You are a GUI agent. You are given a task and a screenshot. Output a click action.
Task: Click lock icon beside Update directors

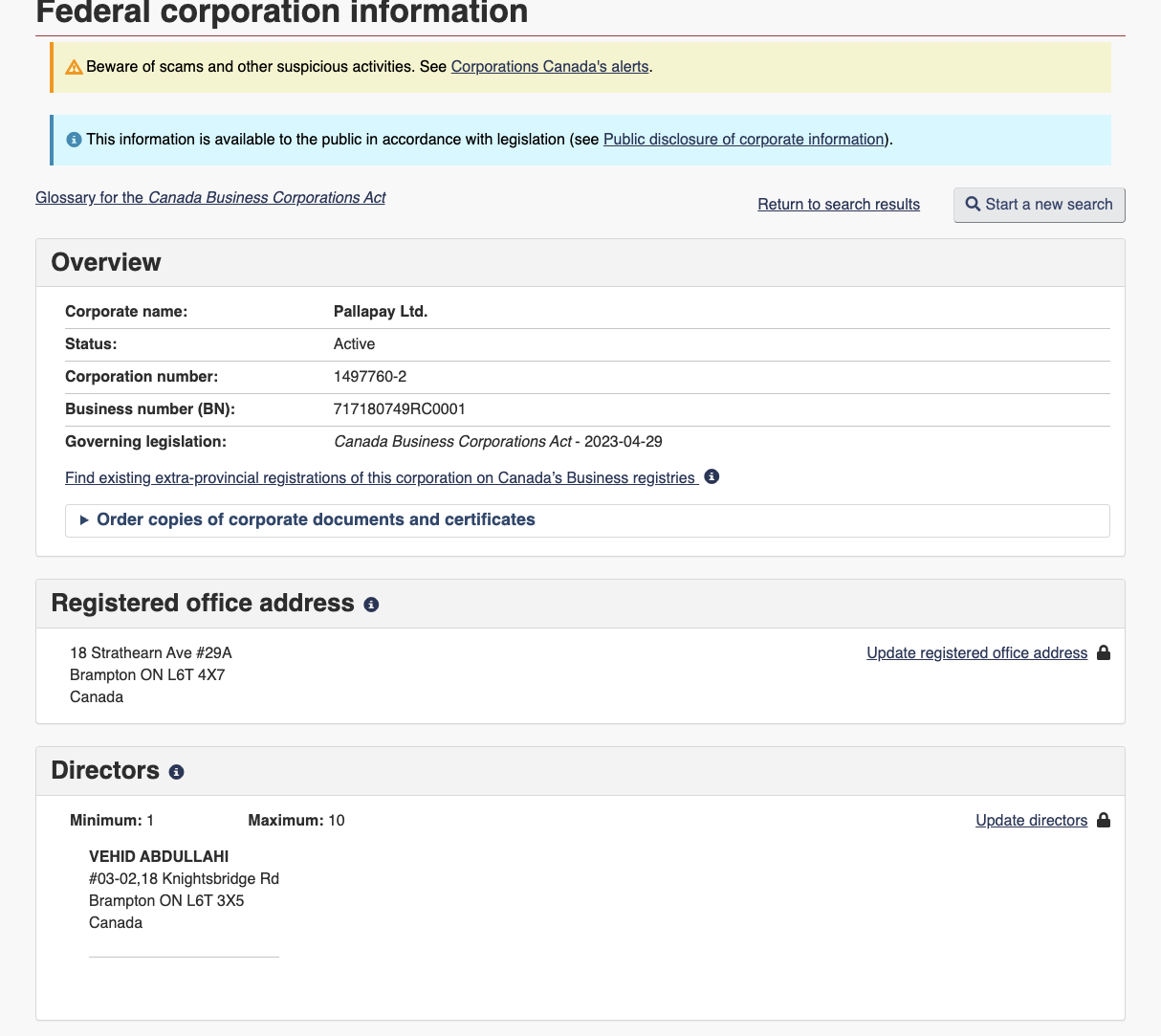pos(1104,820)
